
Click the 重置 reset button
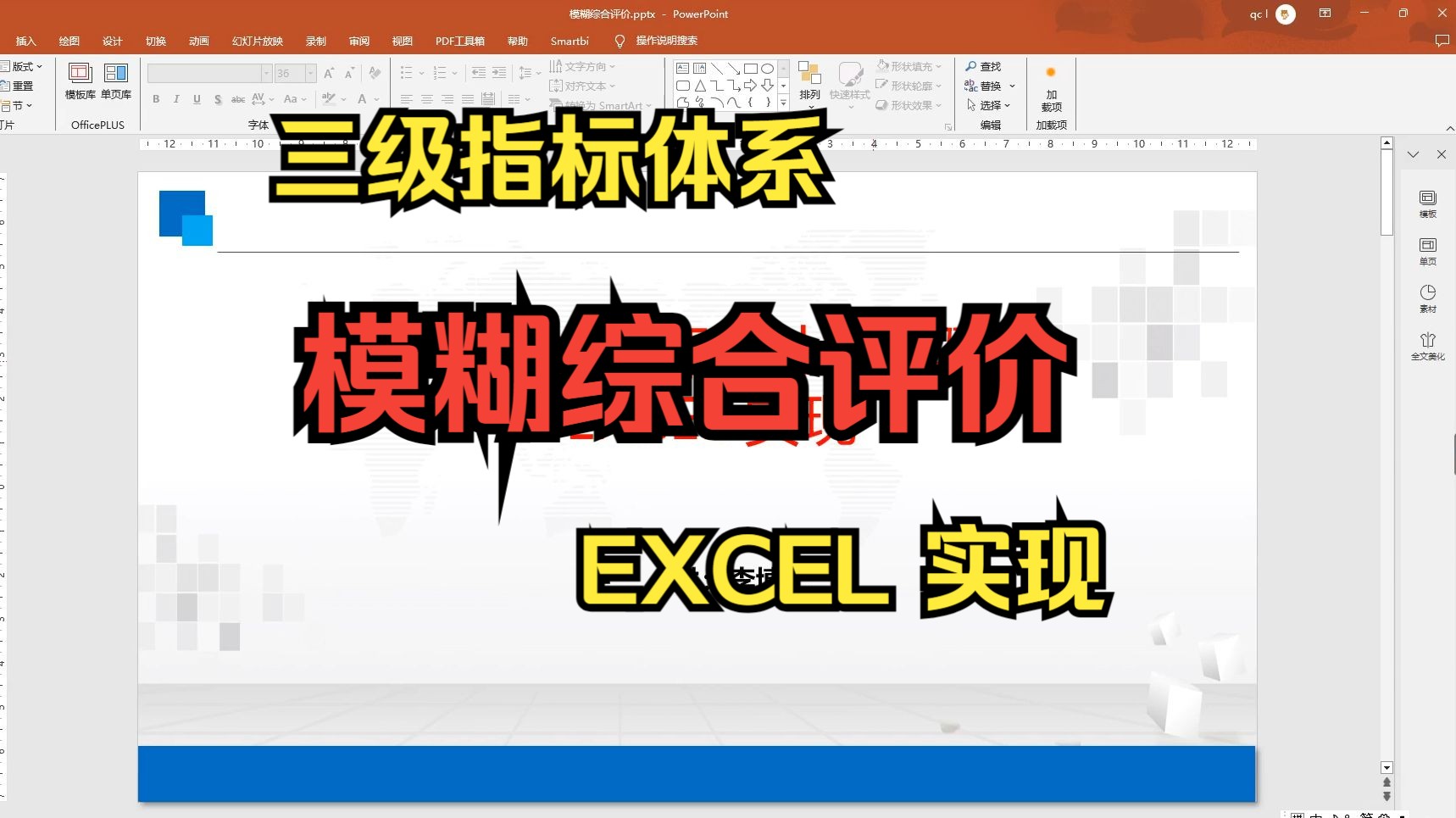[x=17, y=86]
